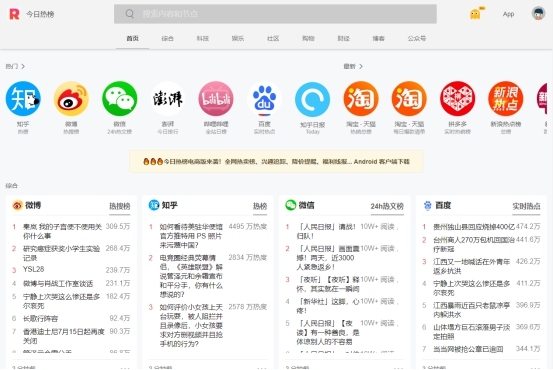
Task: Click the yellow ghost mascot icon
Action: click(475, 14)
